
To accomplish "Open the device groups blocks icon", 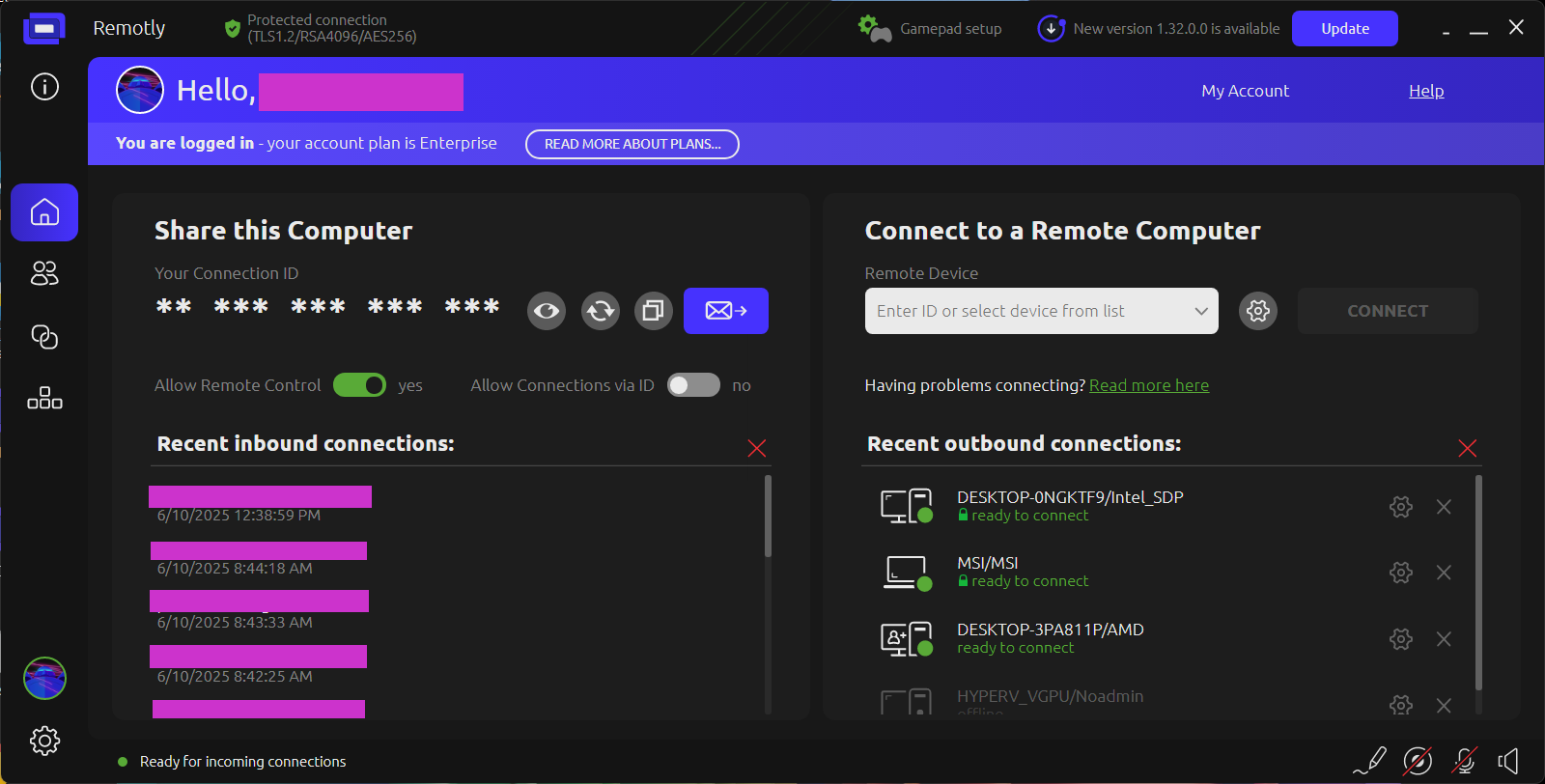I will pyautogui.click(x=44, y=398).
